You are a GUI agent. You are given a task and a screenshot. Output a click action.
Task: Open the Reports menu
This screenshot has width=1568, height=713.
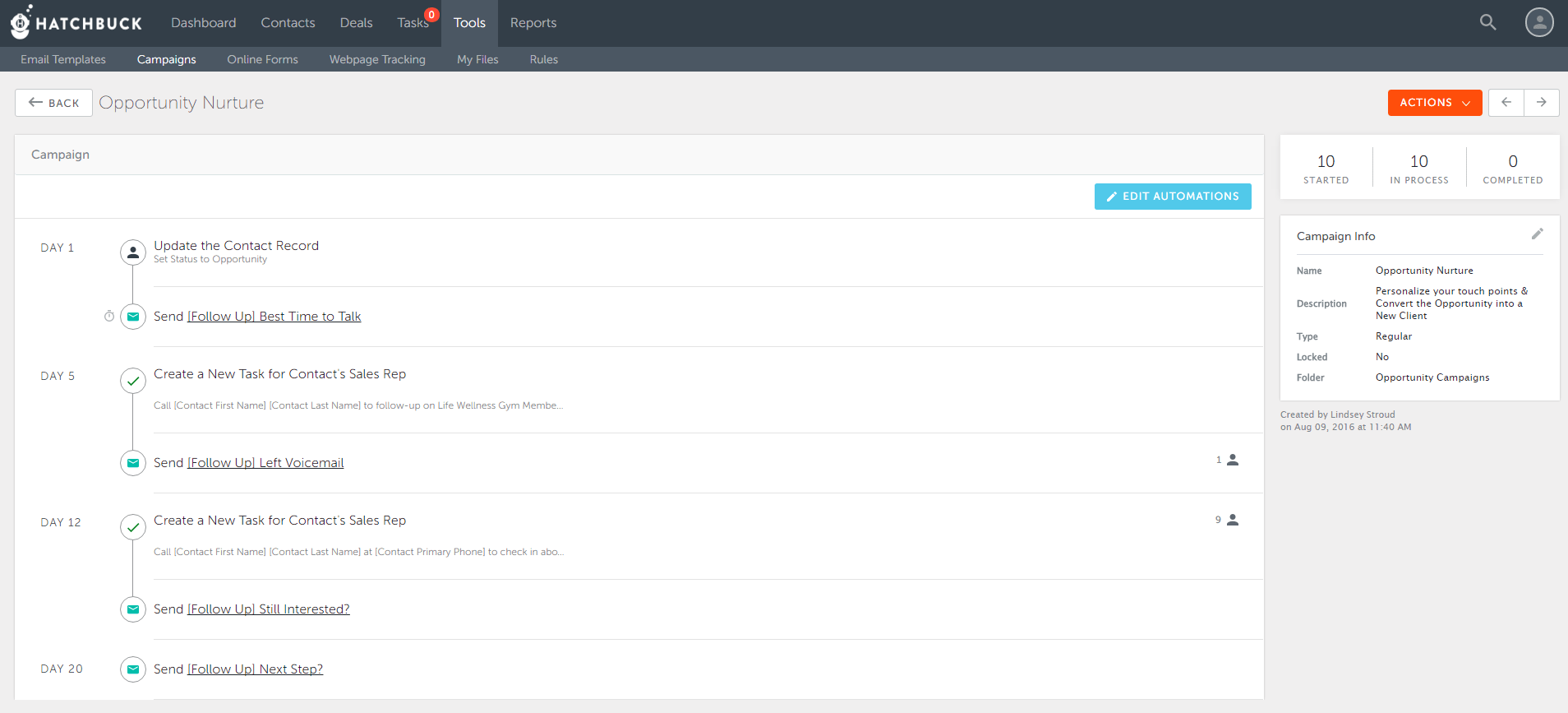coord(533,23)
